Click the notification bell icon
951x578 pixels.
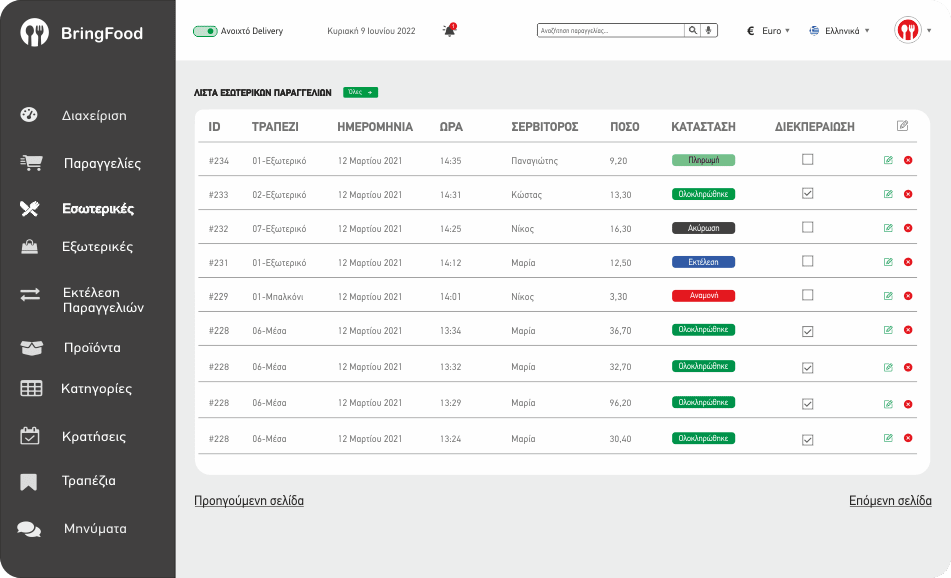pos(449,31)
